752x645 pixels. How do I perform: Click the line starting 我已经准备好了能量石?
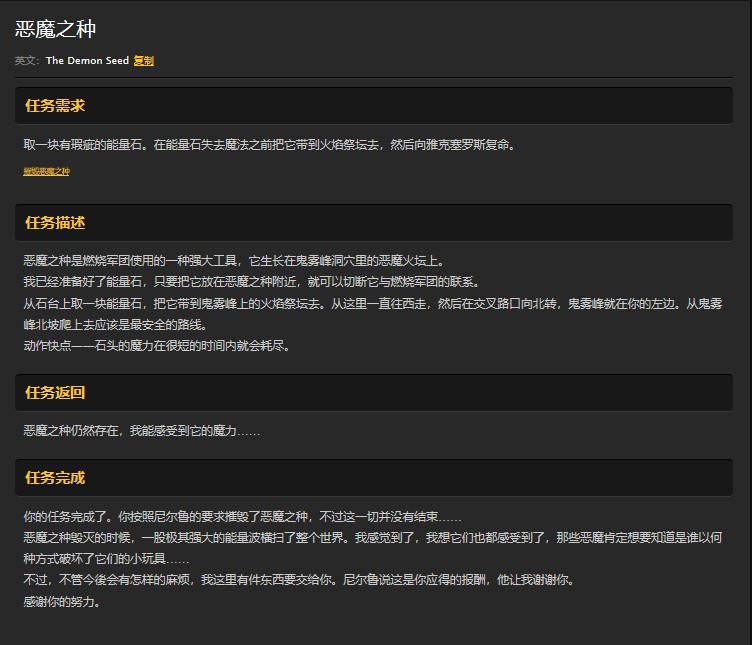tap(251, 282)
